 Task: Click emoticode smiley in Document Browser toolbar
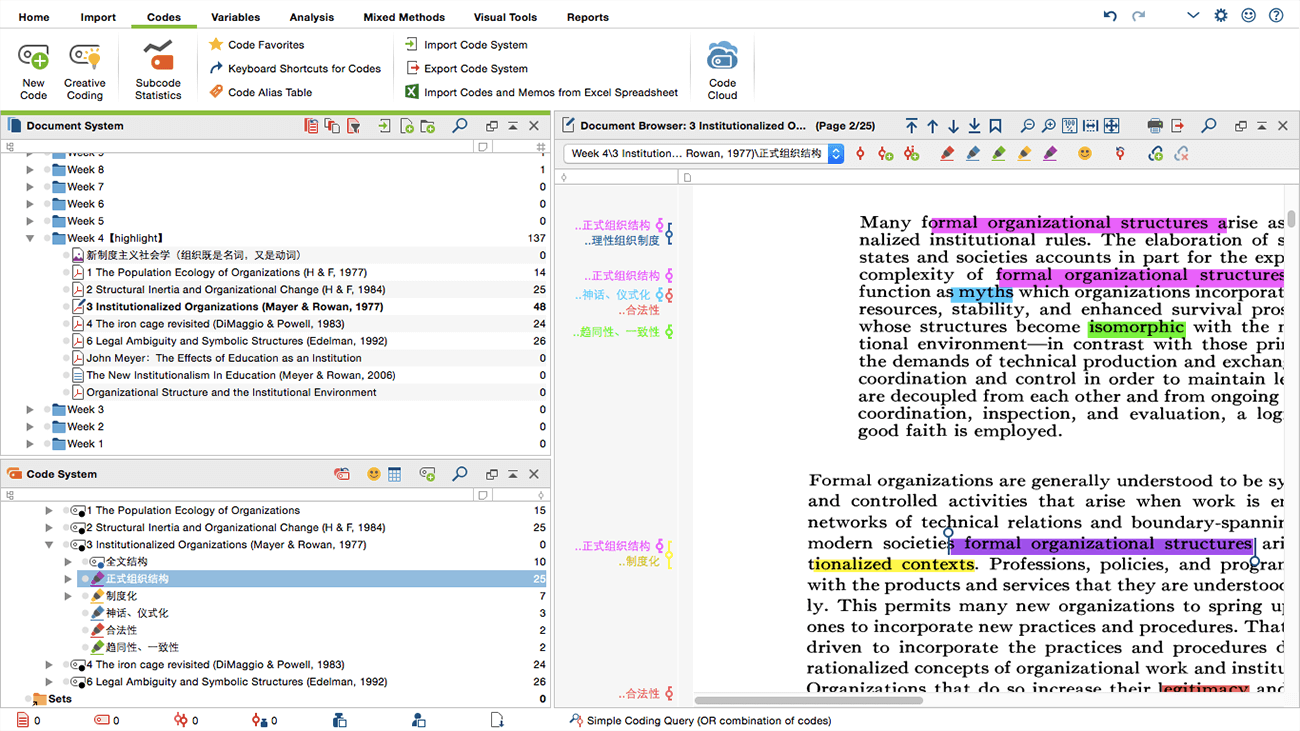(1085, 154)
